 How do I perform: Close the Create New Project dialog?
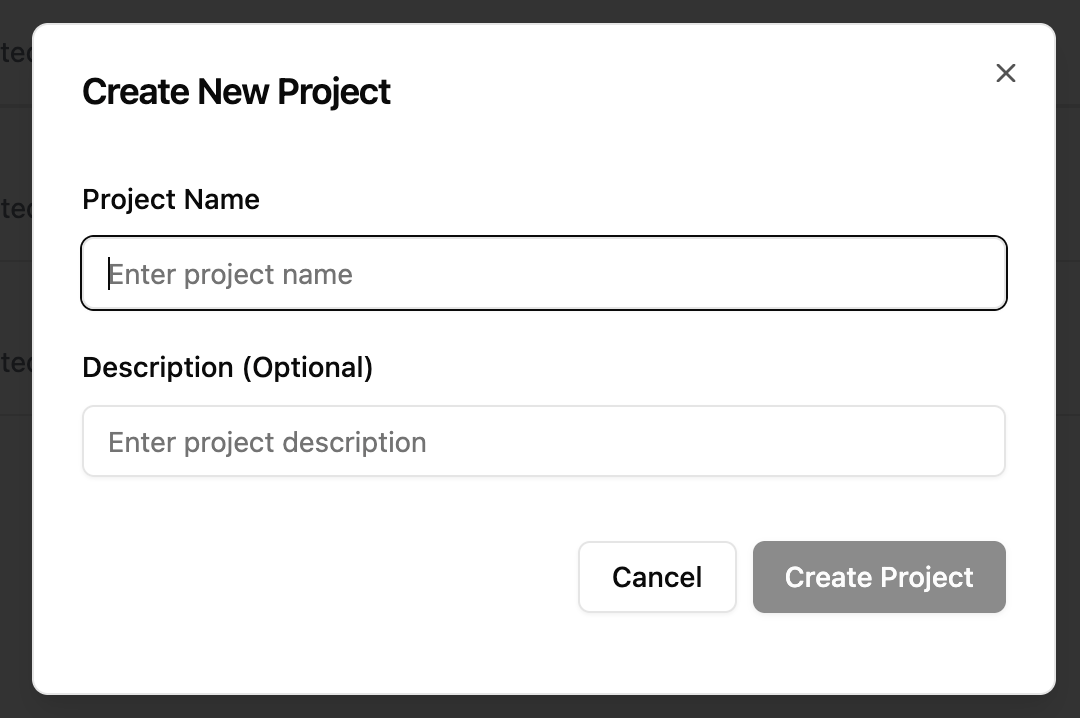pyautogui.click(x=1005, y=73)
